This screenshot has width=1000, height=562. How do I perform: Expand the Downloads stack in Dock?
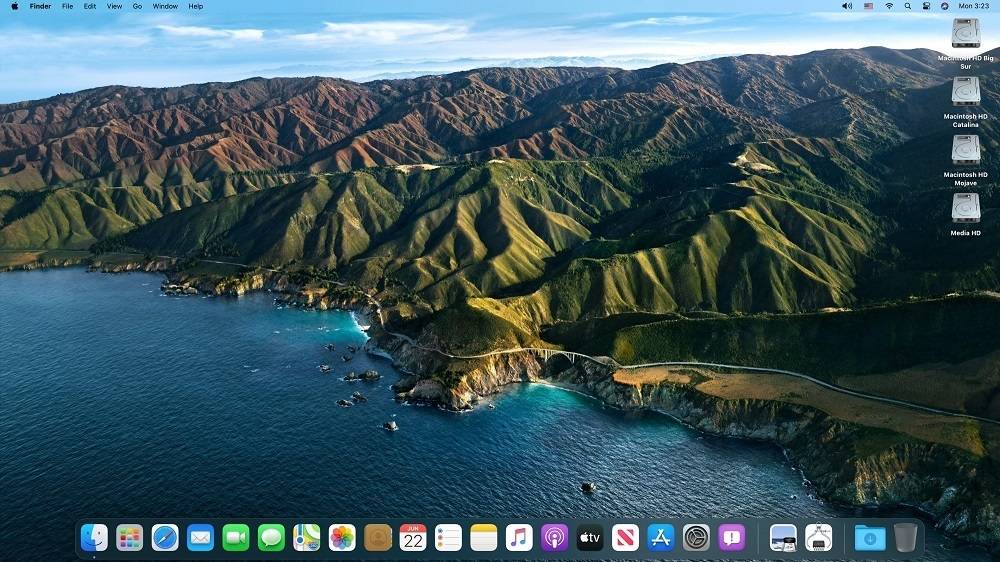(870, 537)
